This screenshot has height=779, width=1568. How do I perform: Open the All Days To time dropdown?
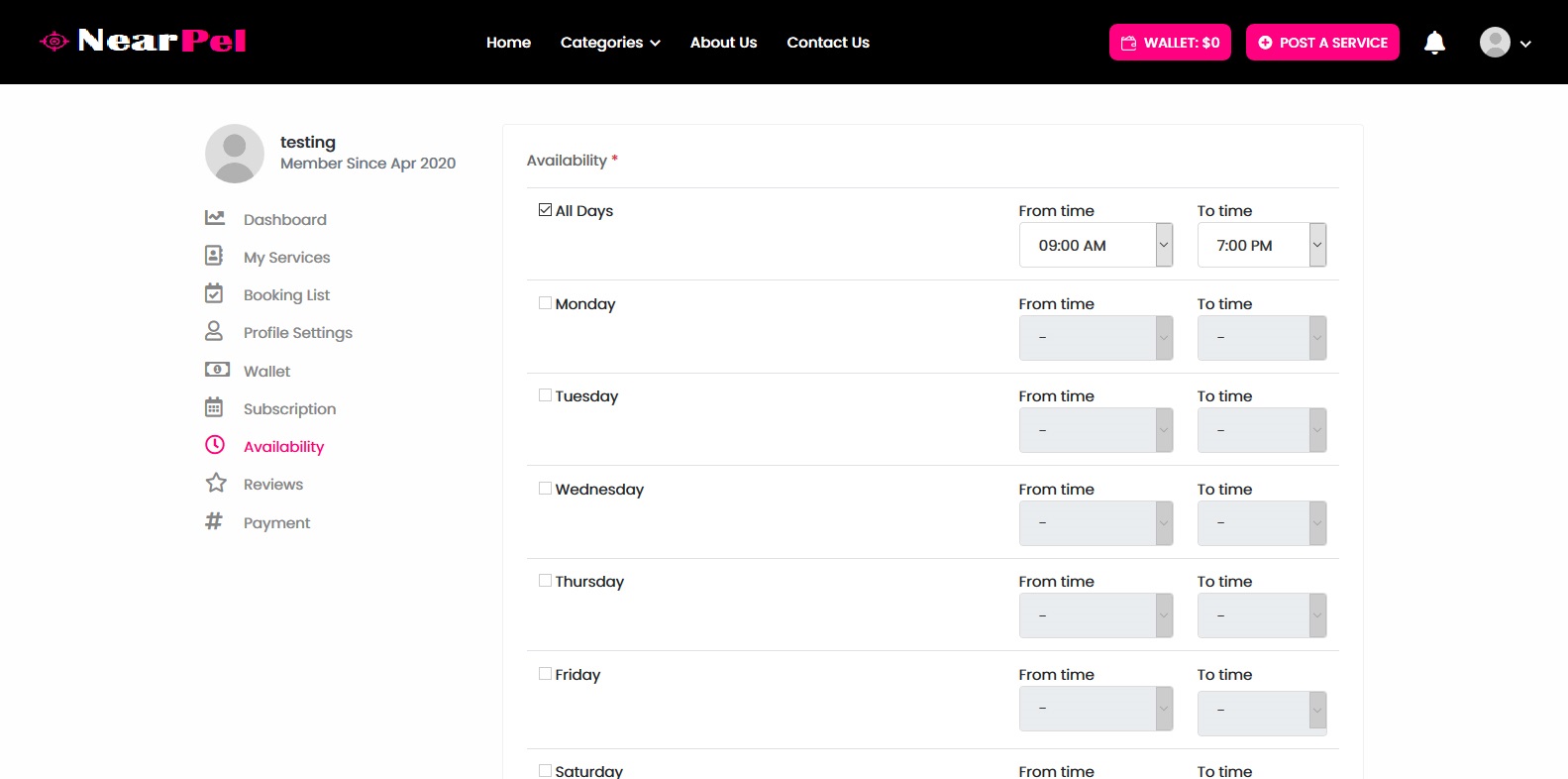[1261, 245]
